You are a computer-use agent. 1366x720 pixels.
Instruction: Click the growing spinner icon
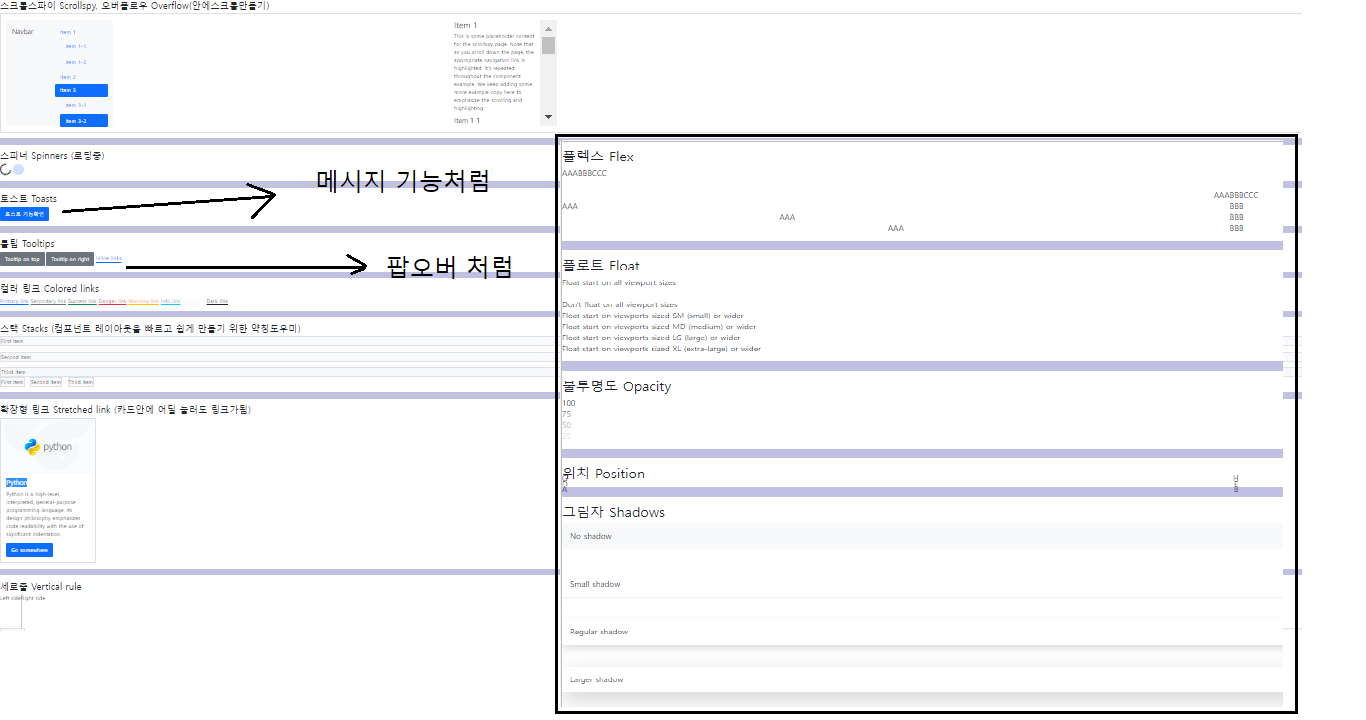(19, 170)
